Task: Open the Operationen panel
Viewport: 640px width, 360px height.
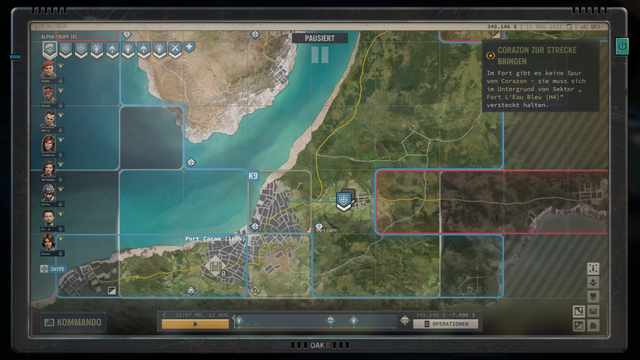Action: 445,324
